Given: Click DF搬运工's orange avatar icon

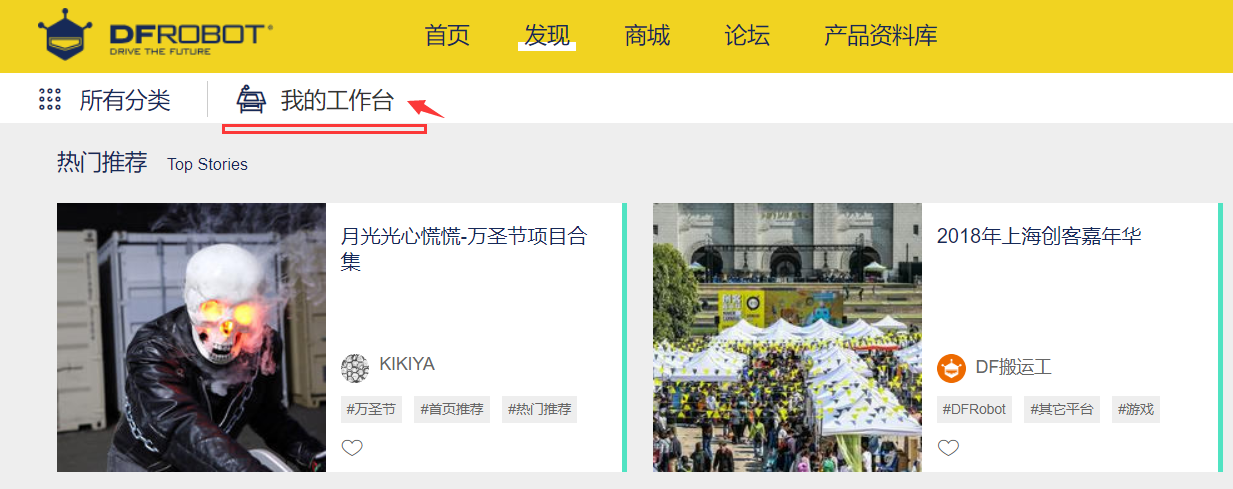Looking at the screenshot, I should point(951,367).
